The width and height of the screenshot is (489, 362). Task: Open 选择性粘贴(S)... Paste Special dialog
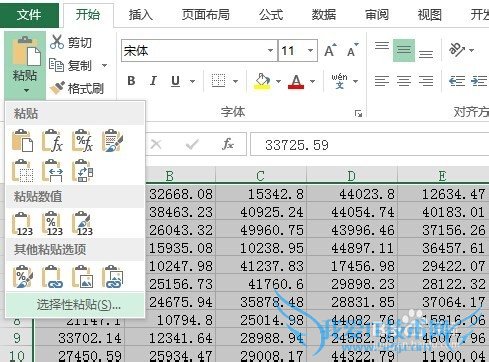[x=75, y=305]
